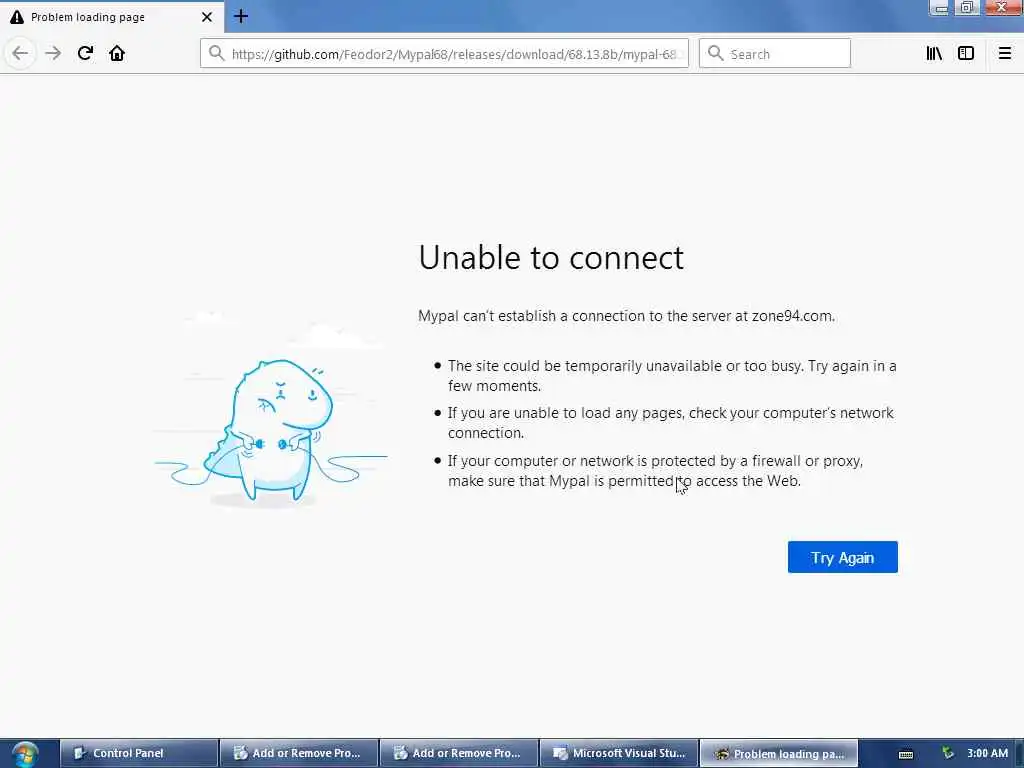This screenshot has height=768, width=1024.
Task: Select Problem loading page taskbar button
Action: 778,753
